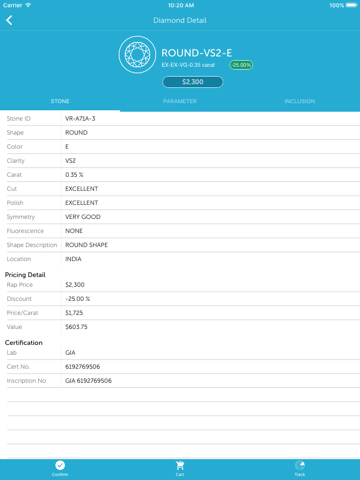Select the Color value E
This screenshot has width=360, height=480.
click(67, 147)
